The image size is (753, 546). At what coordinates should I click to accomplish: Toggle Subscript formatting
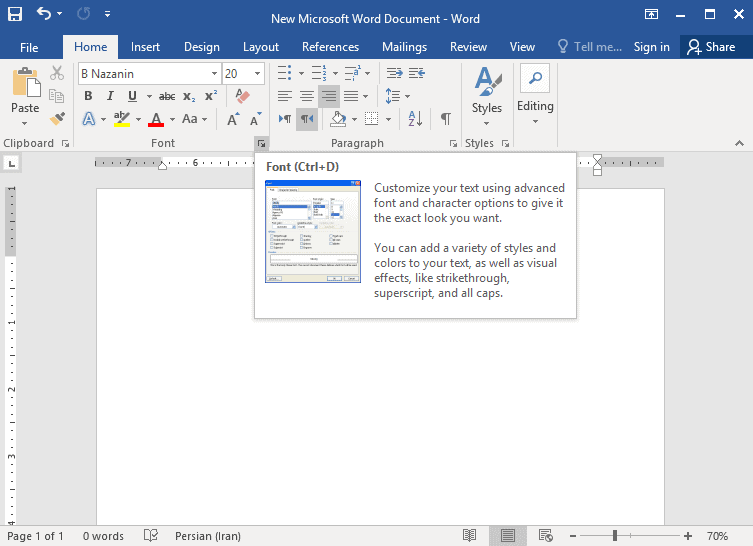(189, 96)
